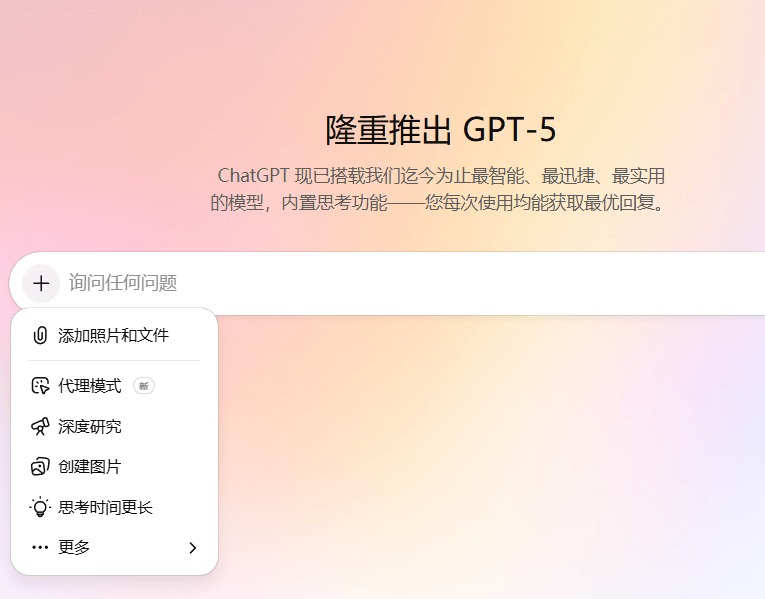Enable 思考时间更长 option
765x599 pixels.
click(114, 507)
